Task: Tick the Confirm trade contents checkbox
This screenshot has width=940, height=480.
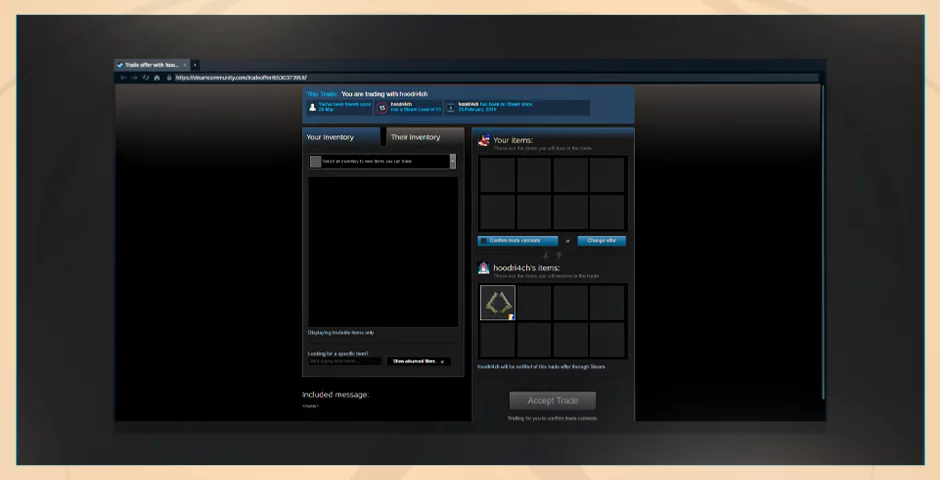Action: click(x=484, y=241)
